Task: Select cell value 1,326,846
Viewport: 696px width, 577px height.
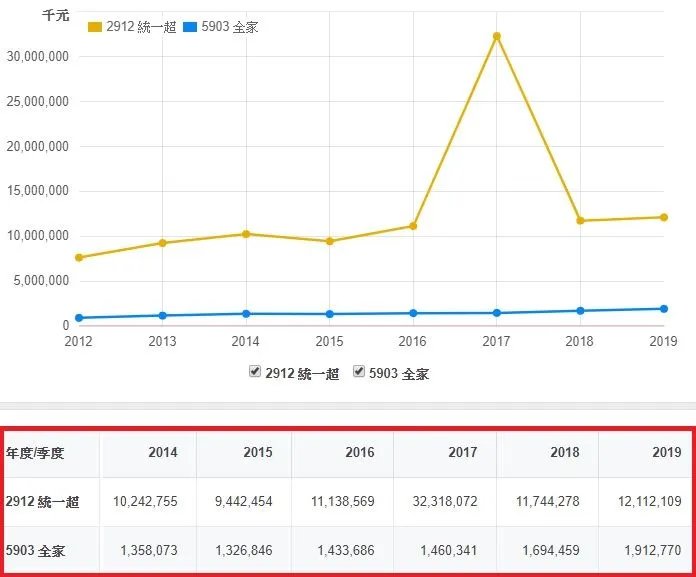Action: point(244,550)
